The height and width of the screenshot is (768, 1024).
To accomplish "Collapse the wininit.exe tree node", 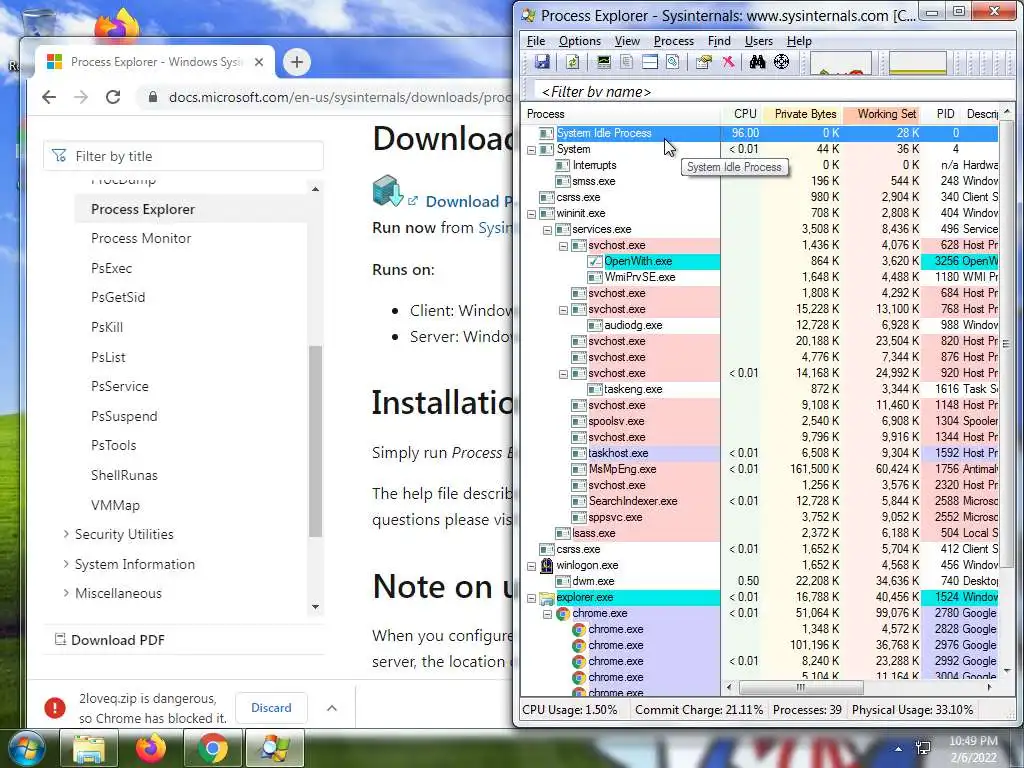I will point(532,214).
